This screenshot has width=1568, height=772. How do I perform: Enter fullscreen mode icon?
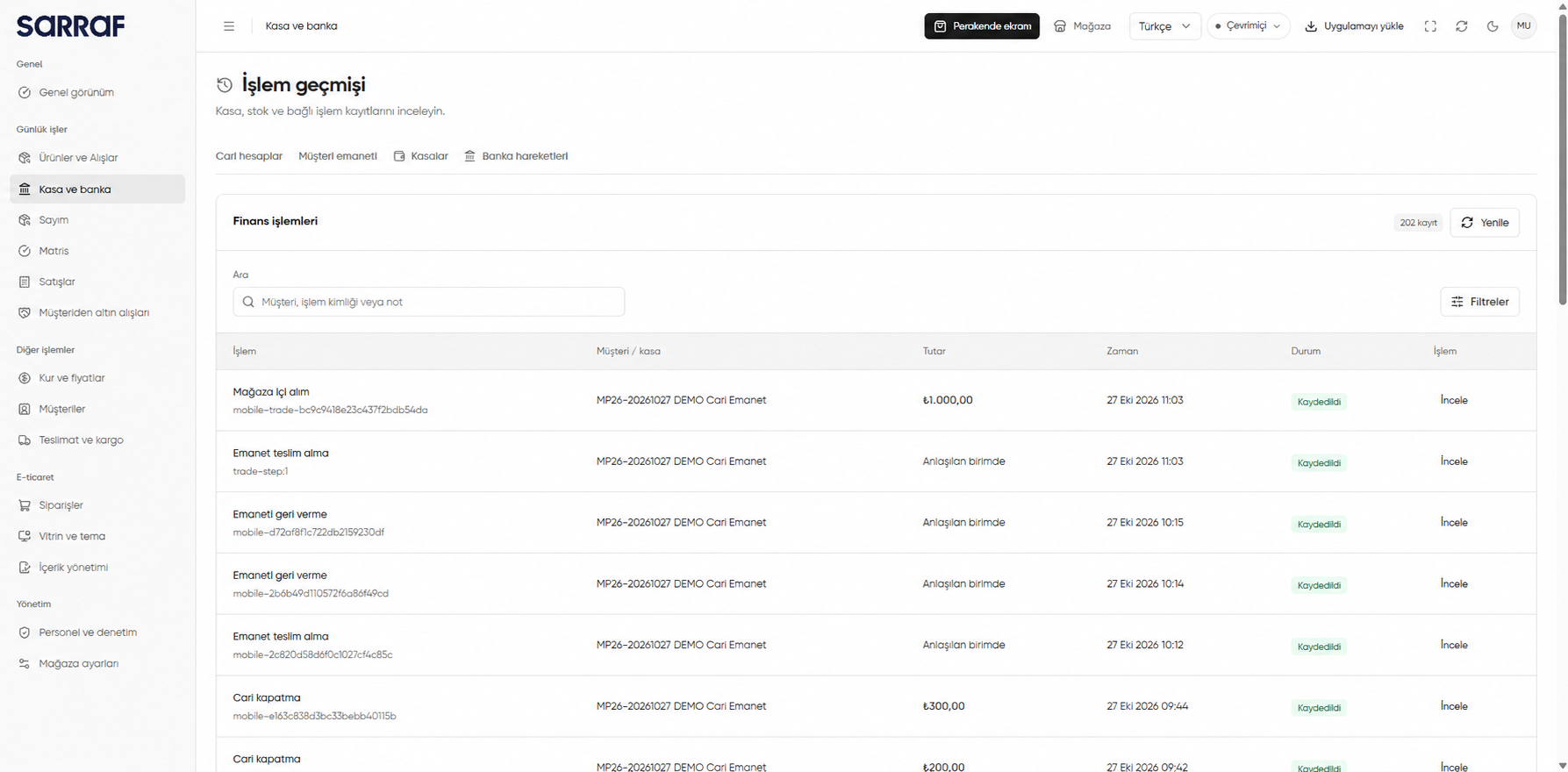pyautogui.click(x=1430, y=26)
